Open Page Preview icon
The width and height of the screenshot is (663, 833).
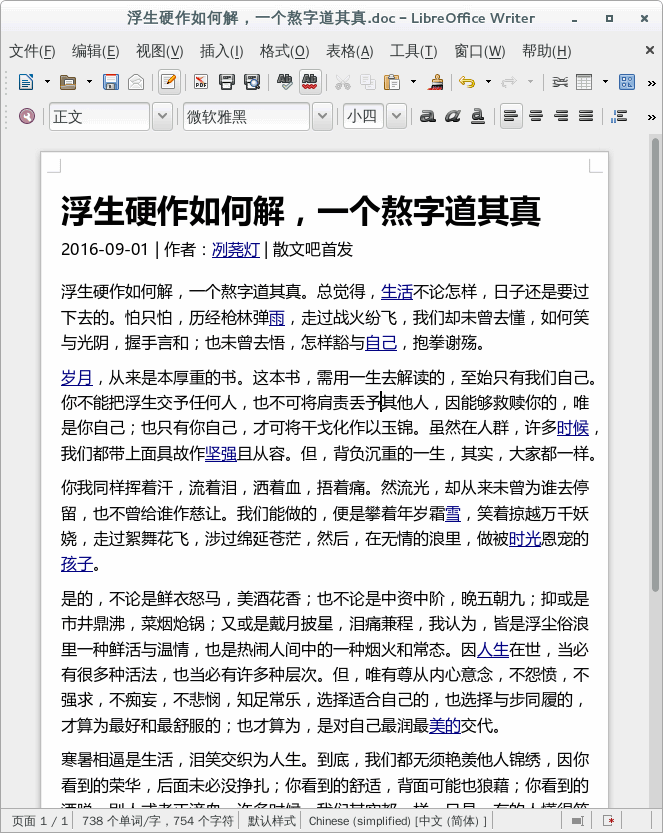[x=252, y=82]
